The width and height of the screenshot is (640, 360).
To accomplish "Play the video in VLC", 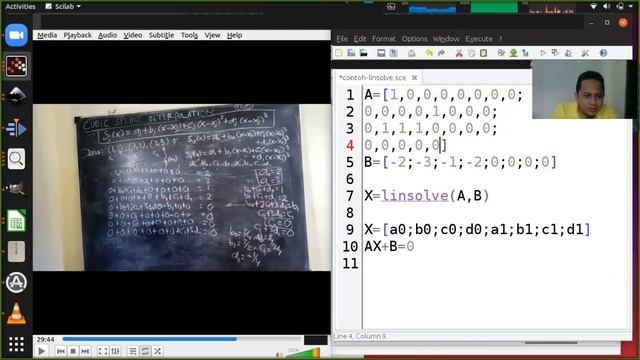I will [x=41, y=351].
